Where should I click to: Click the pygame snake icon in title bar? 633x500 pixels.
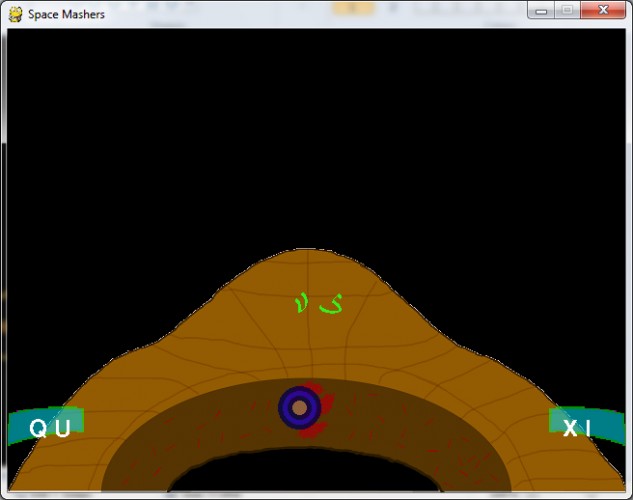pyautogui.click(x=15, y=14)
